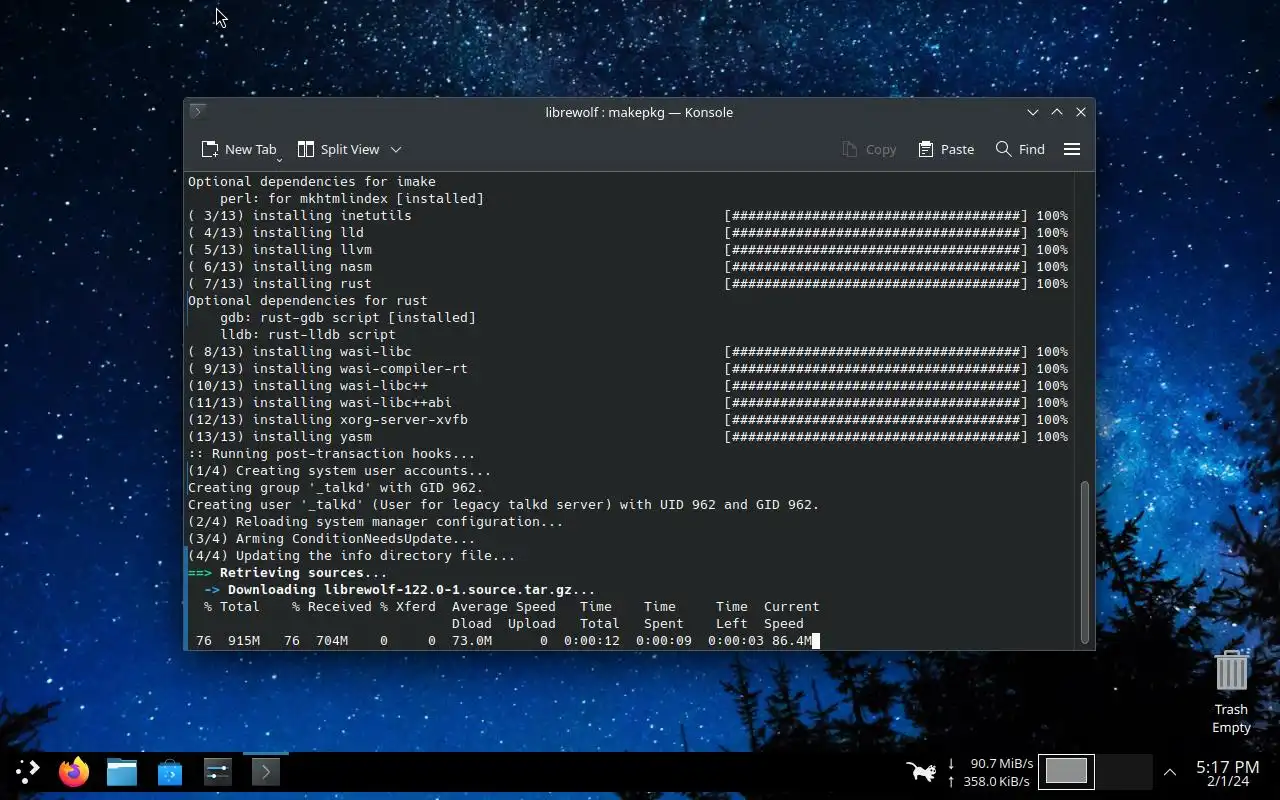Click '(3/4) Arming ConditionNeedsUpdate...' line
1280x800 pixels.
(x=332, y=539)
